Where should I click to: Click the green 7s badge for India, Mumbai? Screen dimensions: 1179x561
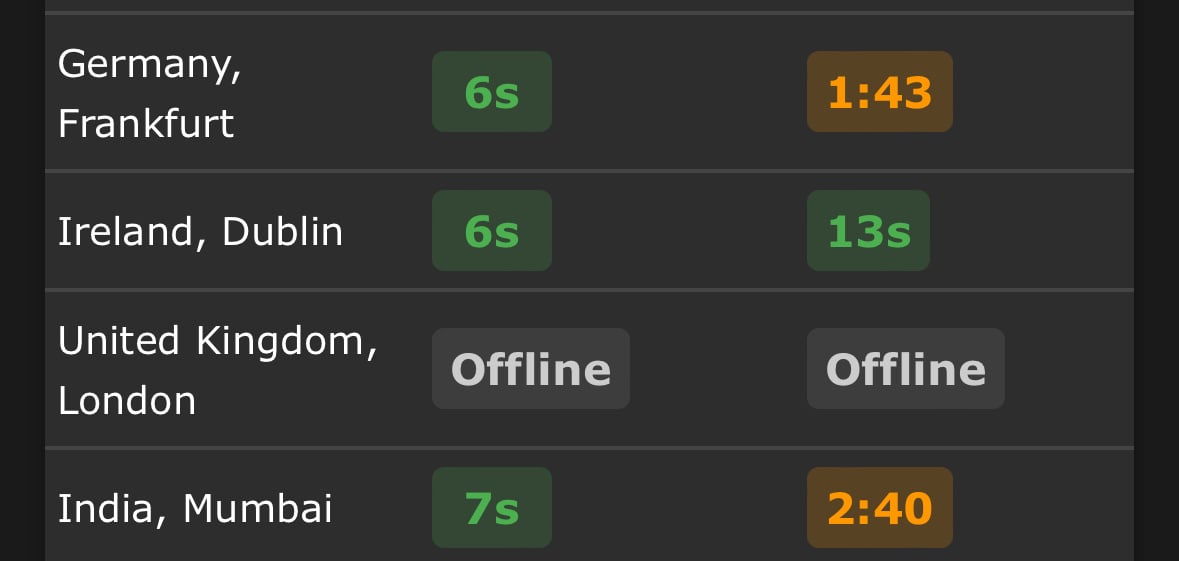click(x=492, y=508)
